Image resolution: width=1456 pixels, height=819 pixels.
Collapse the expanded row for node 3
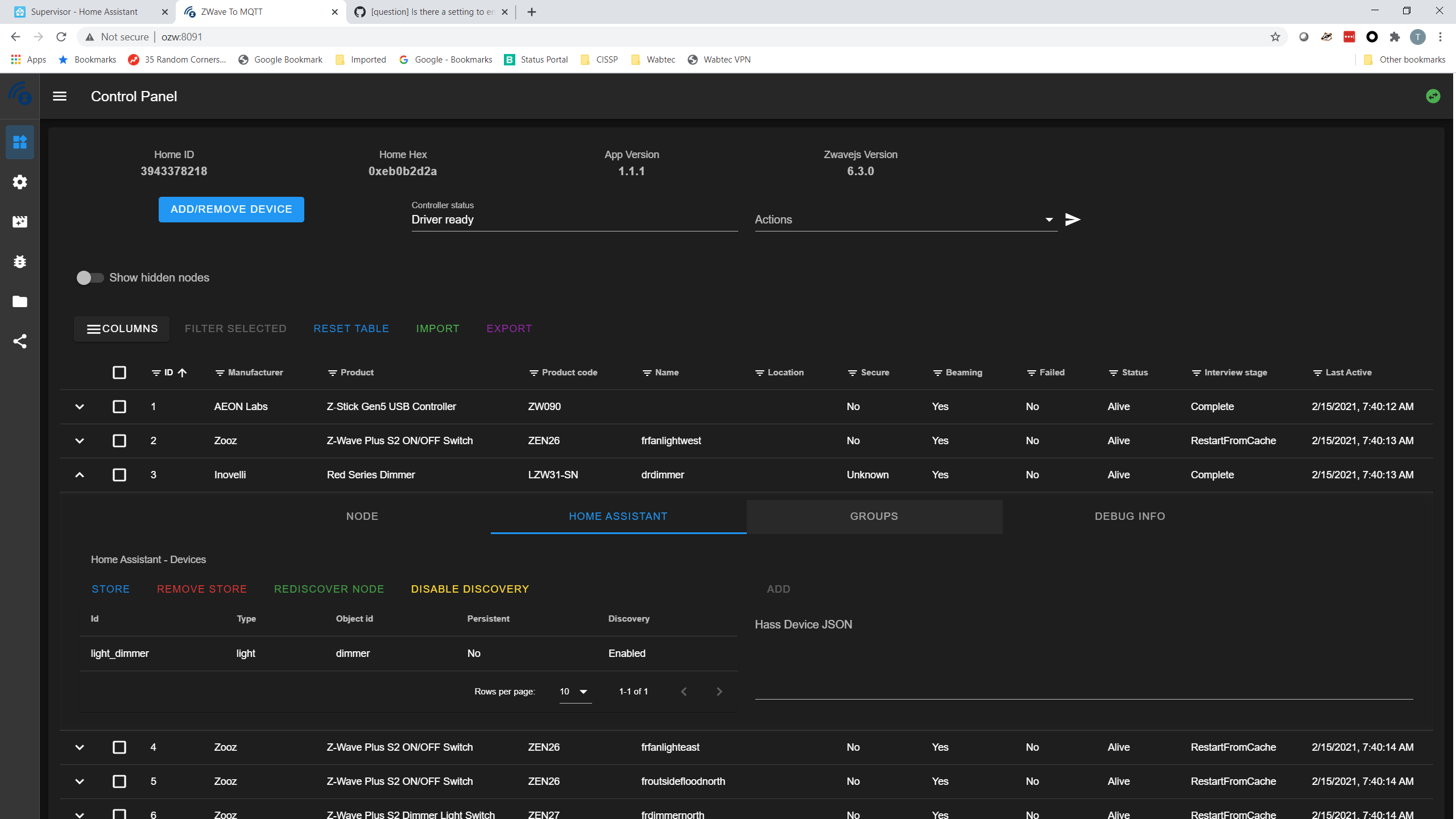[79, 475]
